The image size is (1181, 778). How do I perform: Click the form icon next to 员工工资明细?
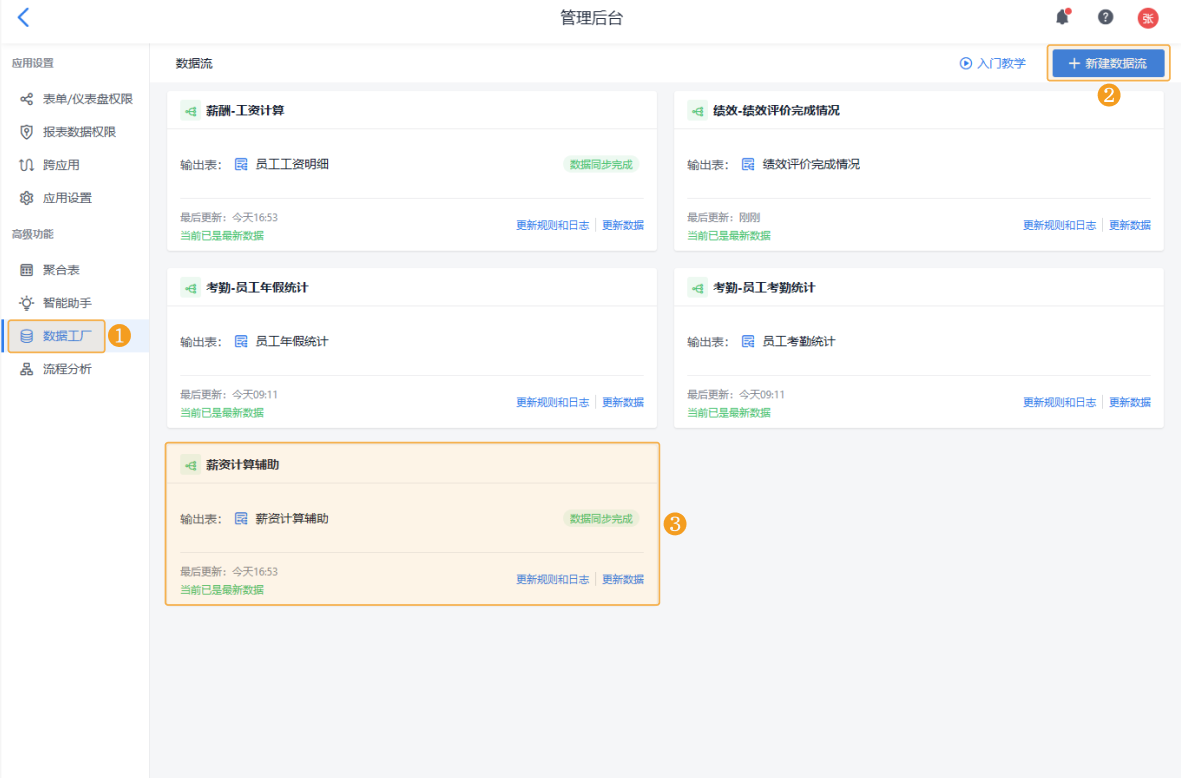(x=241, y=164)
